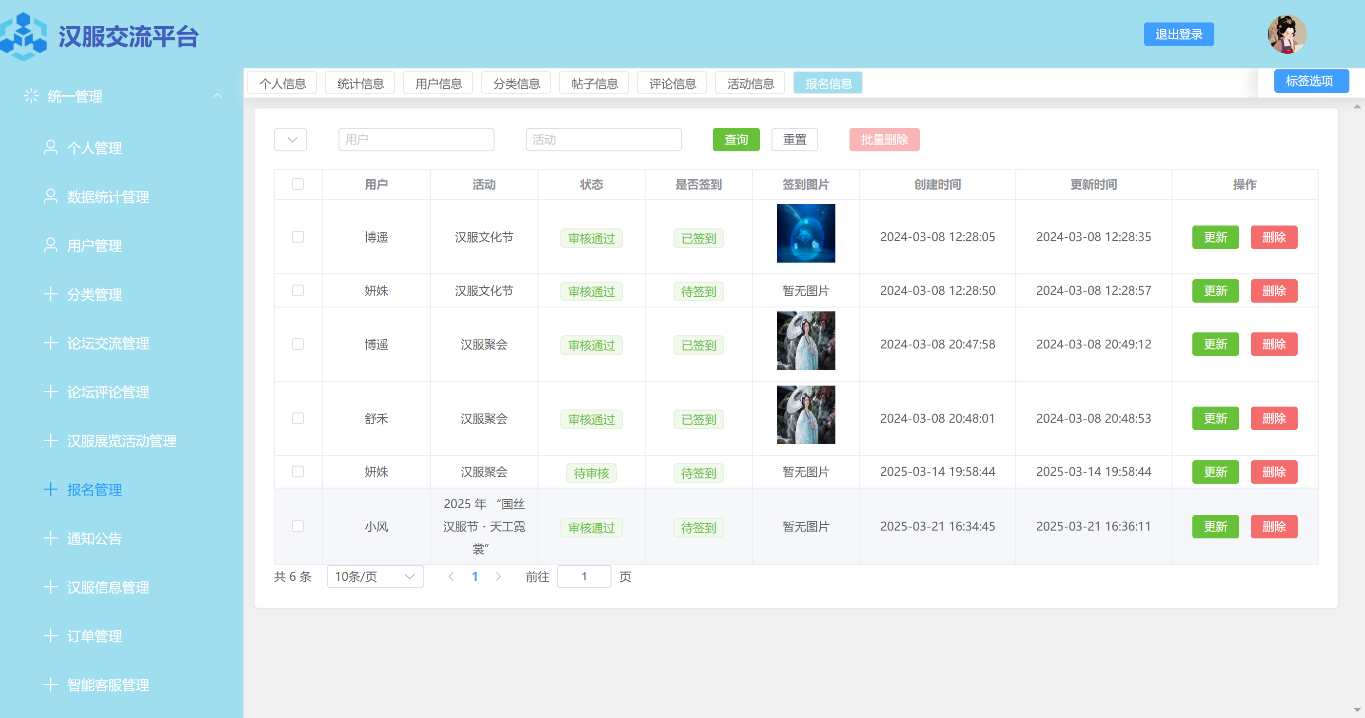Click 删除 for the 舒禾 row

1274,419
